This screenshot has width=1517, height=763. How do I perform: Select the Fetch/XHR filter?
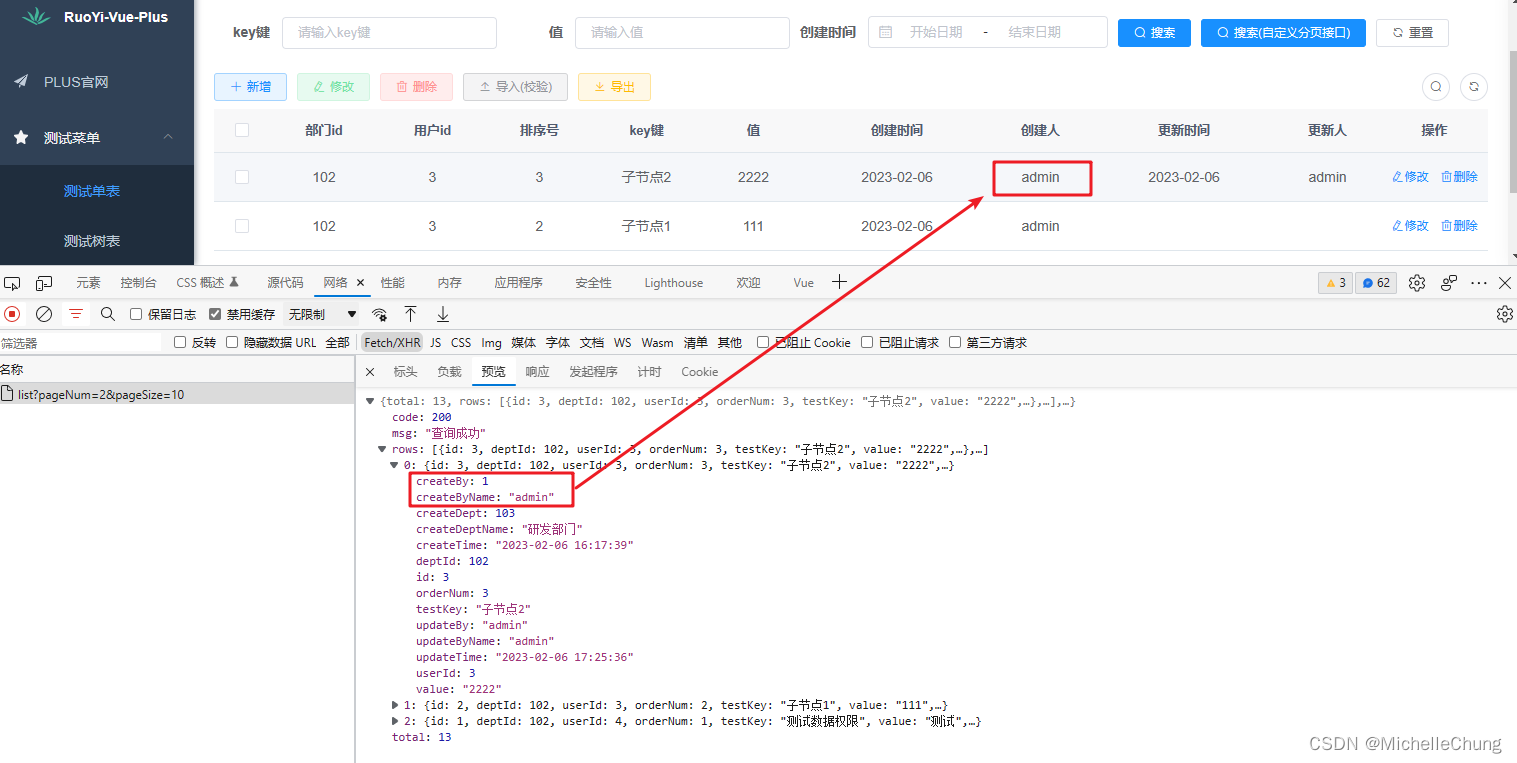coord(392,342)
